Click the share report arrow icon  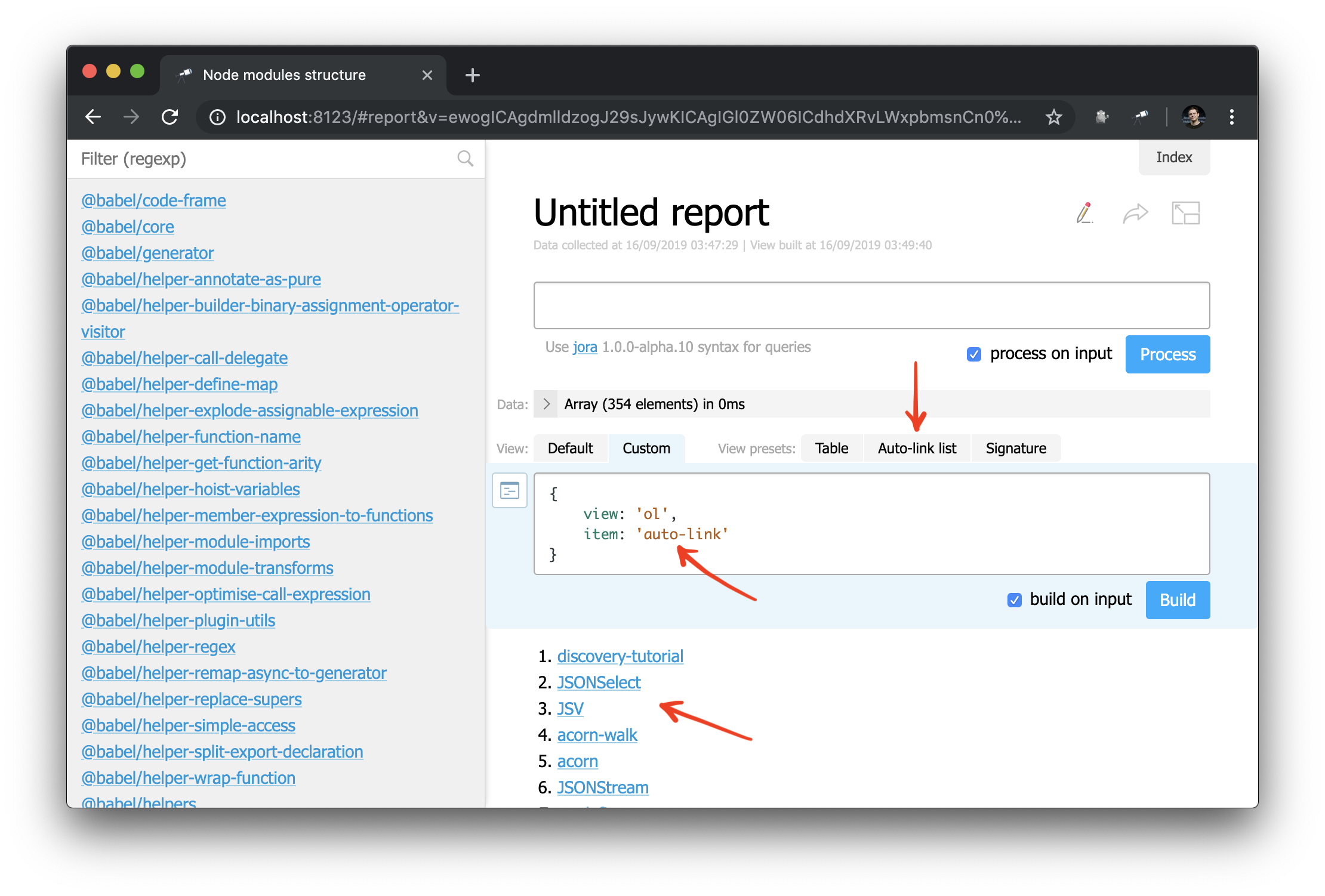click(1135, 214)
